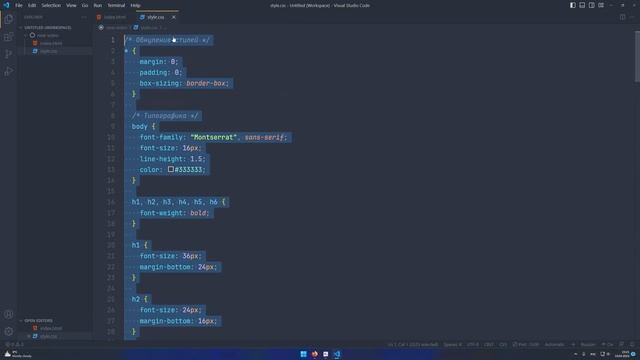Viewport: 640px width, 360px height.
Task: Click the VS Code logo in the title bar
Action: (x=6, y=5)
